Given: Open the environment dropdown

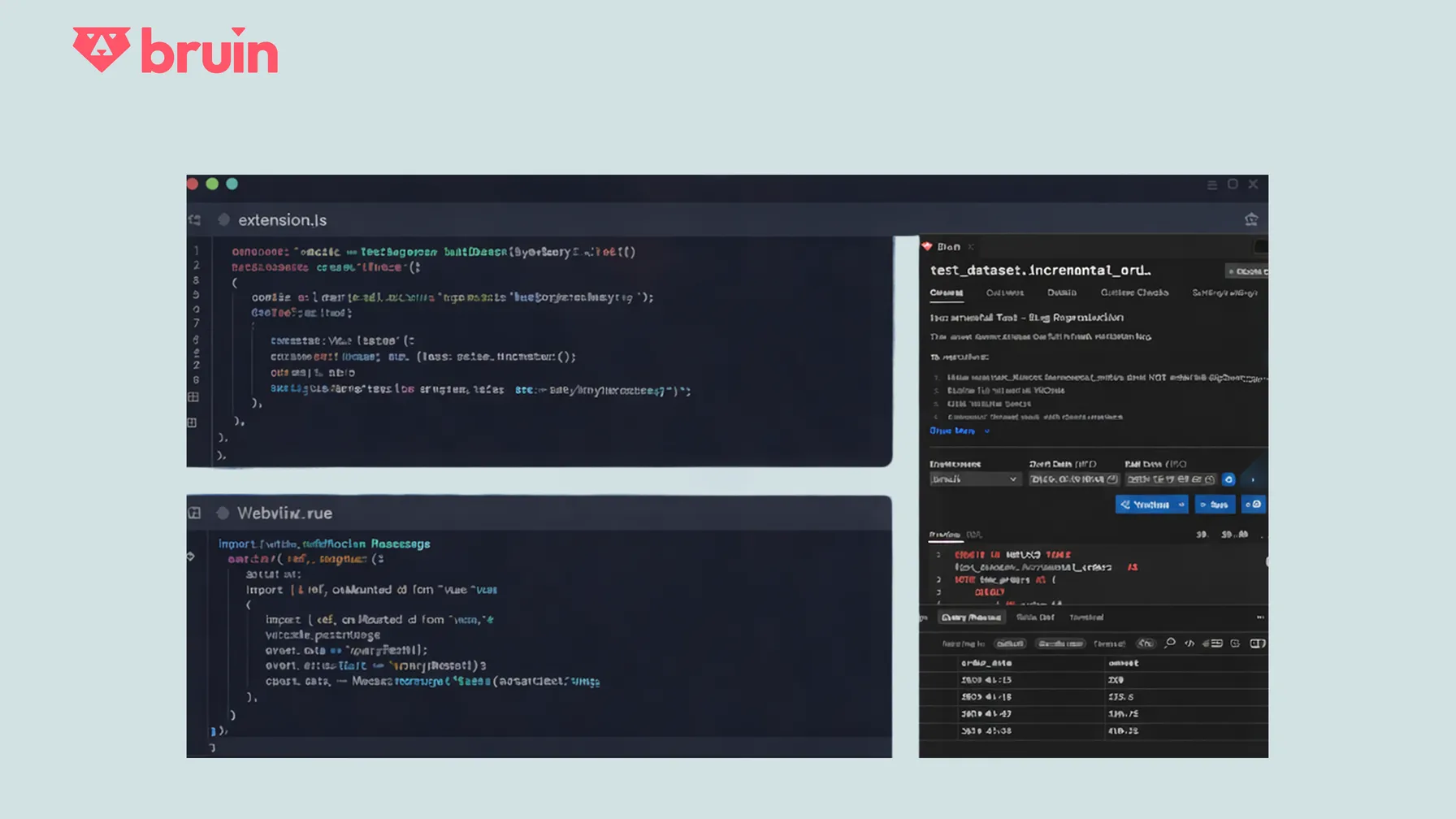Looking at the screenshot, I should coord(974,479).
